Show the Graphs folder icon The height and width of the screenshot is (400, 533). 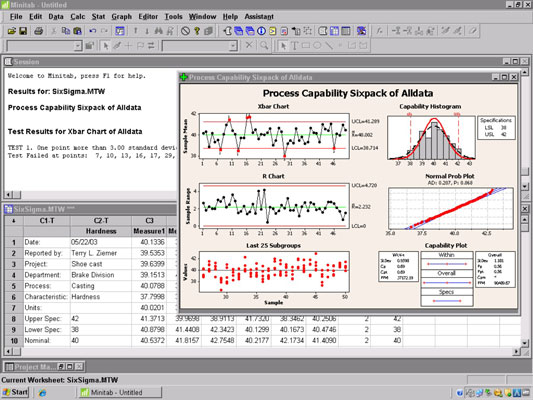click(250, 31)
